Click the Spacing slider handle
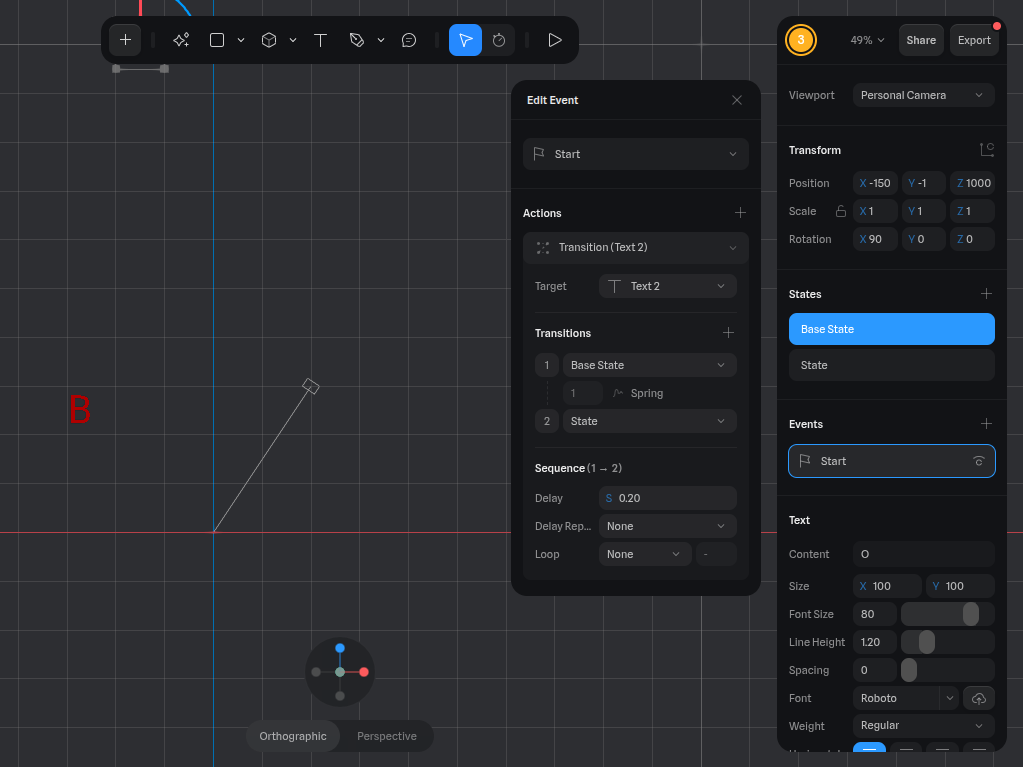 (909, 670)
